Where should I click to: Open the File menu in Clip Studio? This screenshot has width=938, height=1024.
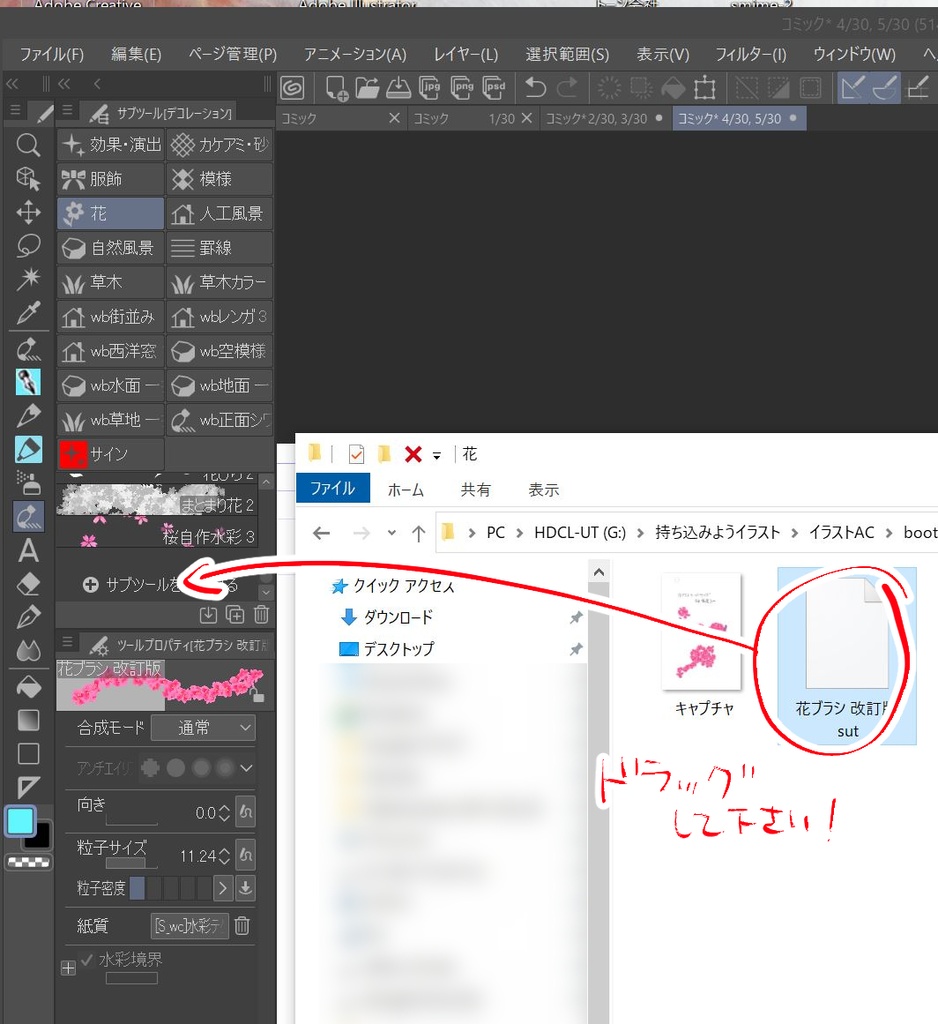[52, 54]
